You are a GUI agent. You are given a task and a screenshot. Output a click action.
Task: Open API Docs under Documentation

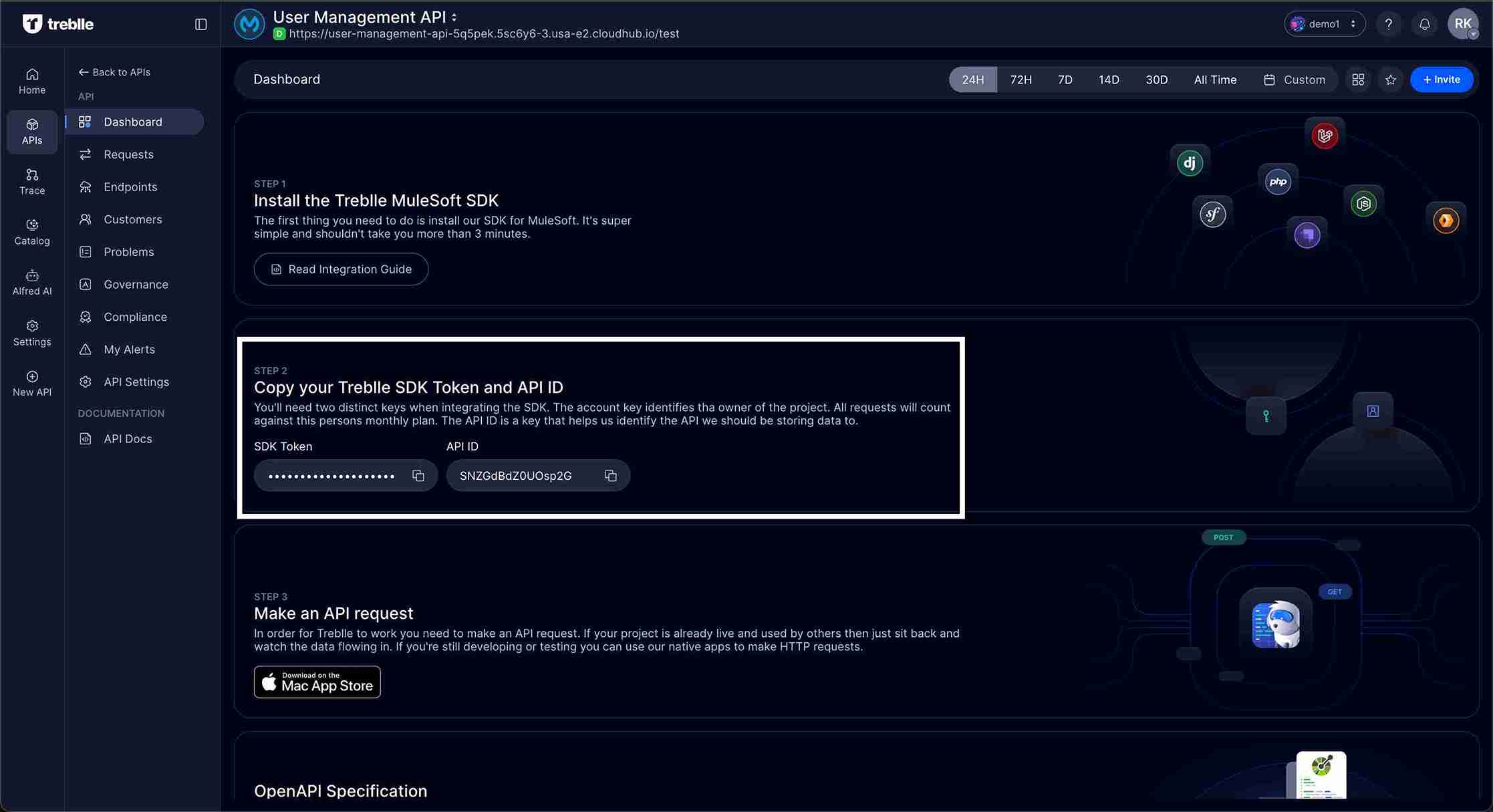(x=135, y=439)
